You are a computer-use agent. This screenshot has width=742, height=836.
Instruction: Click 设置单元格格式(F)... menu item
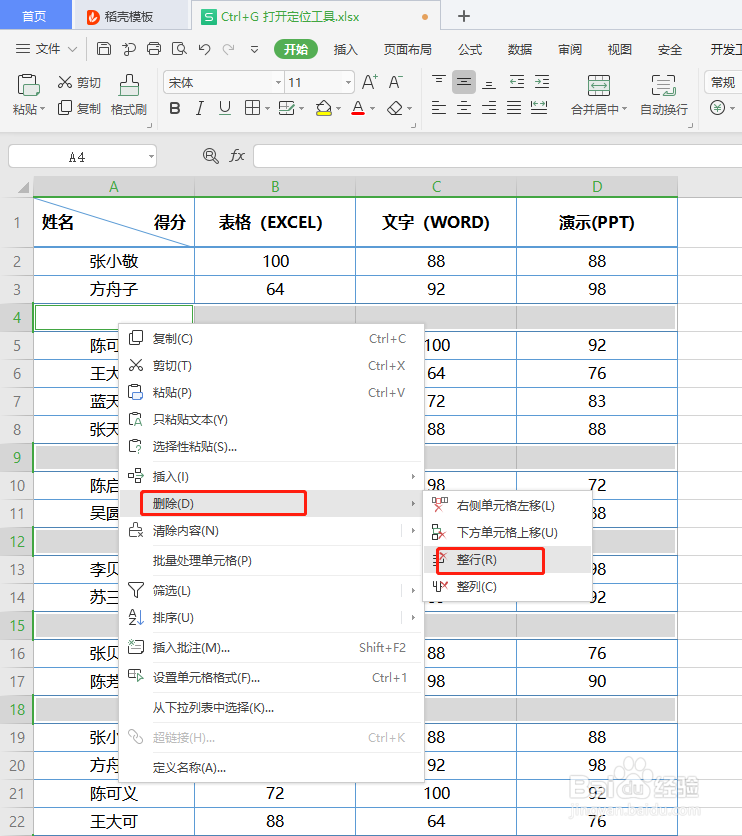point(272,678)
